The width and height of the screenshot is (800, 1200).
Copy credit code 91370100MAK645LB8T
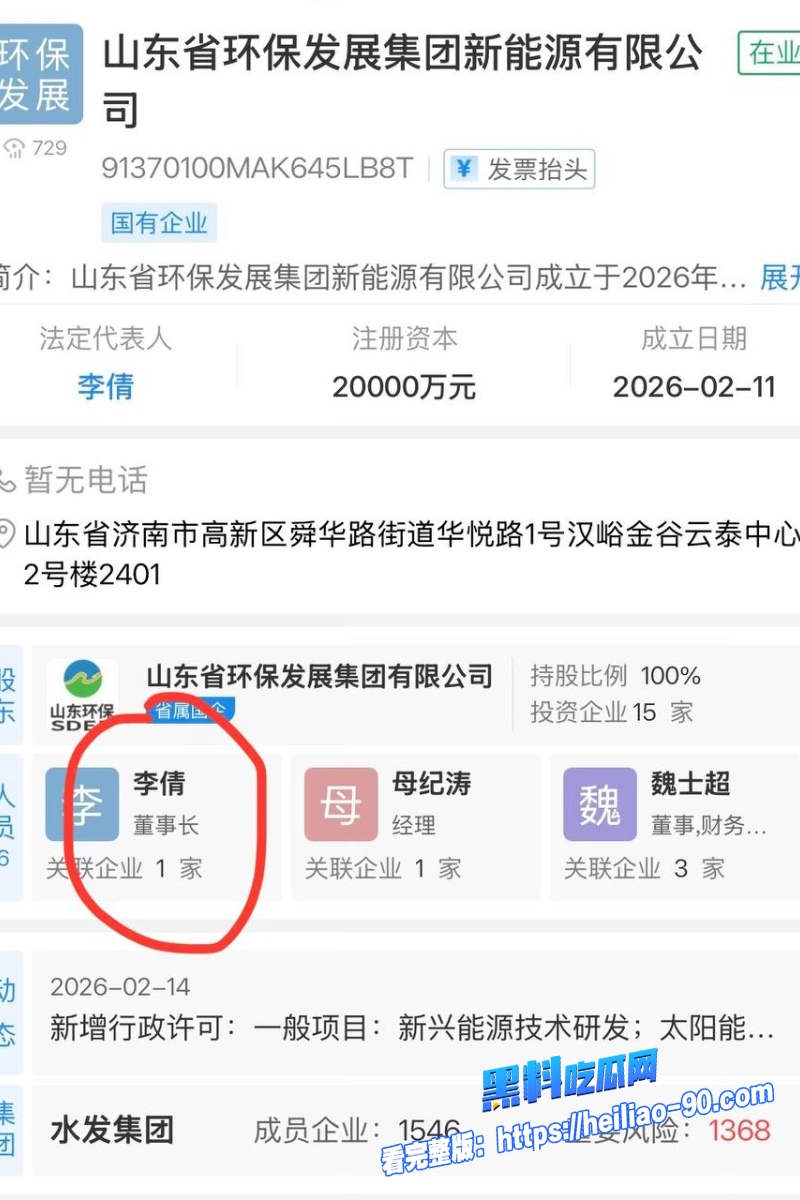pyautogui.click(x=257, y=168)
